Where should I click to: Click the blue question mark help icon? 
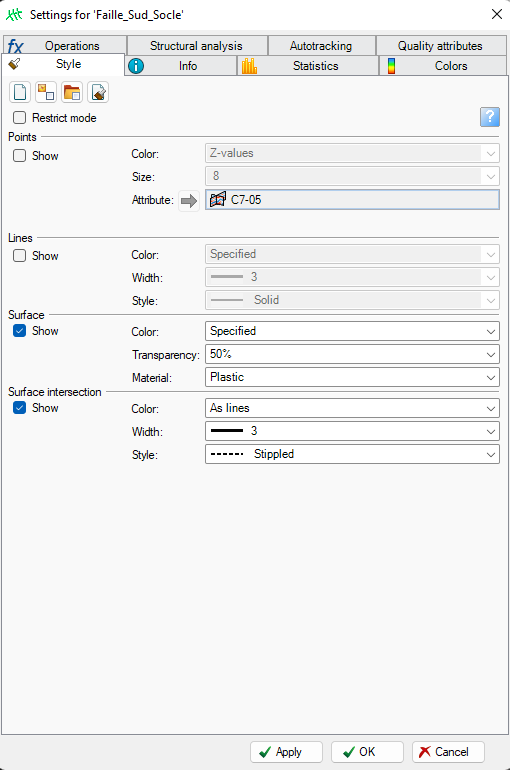point(489,117)
